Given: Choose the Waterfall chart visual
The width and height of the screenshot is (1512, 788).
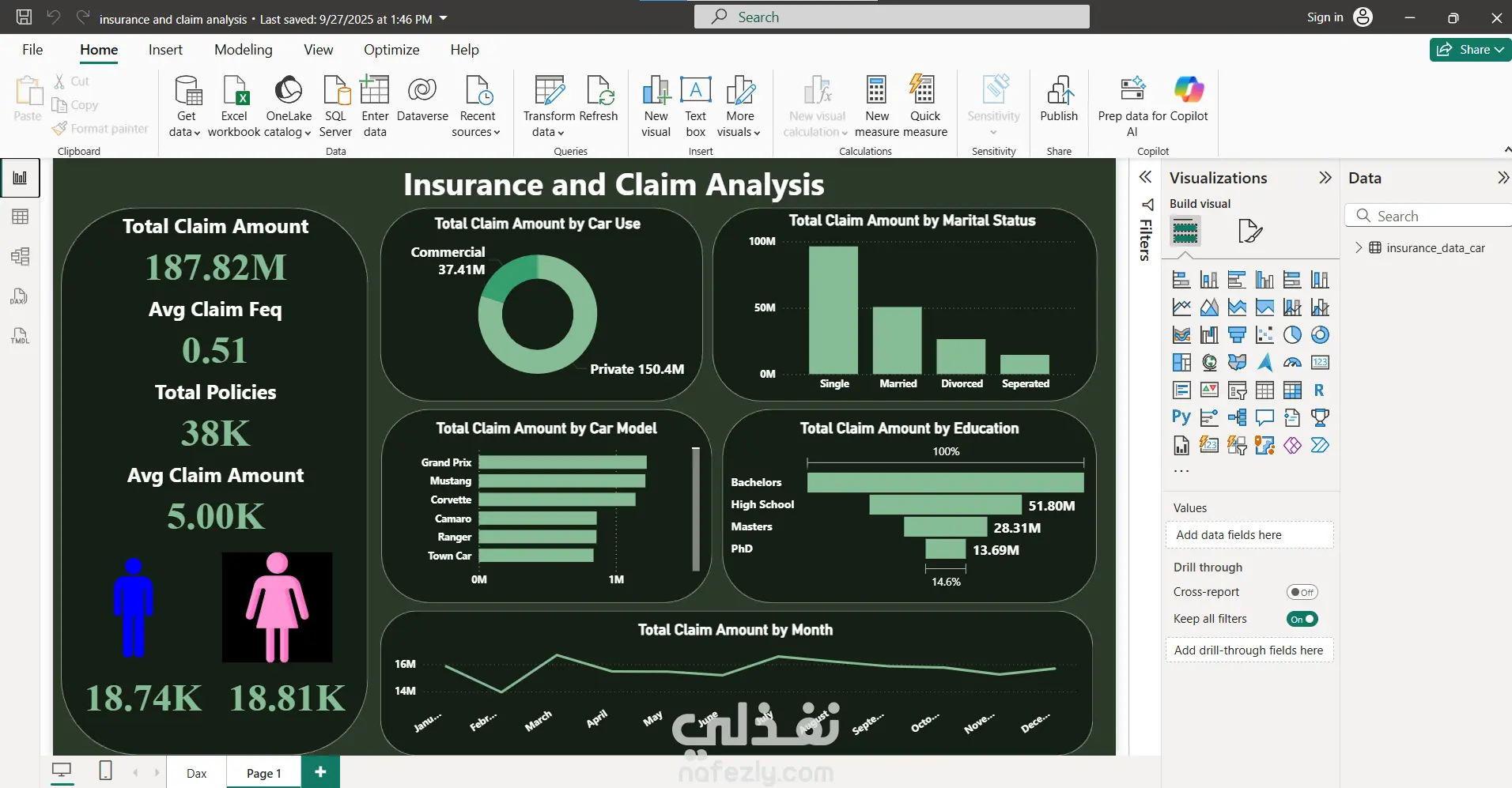Looking at the screenshot, I should 1209,335.
